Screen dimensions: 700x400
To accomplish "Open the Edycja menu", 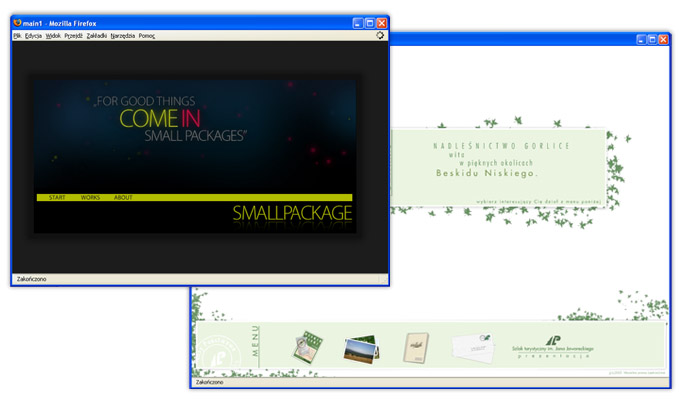I will tap(33, 36).
